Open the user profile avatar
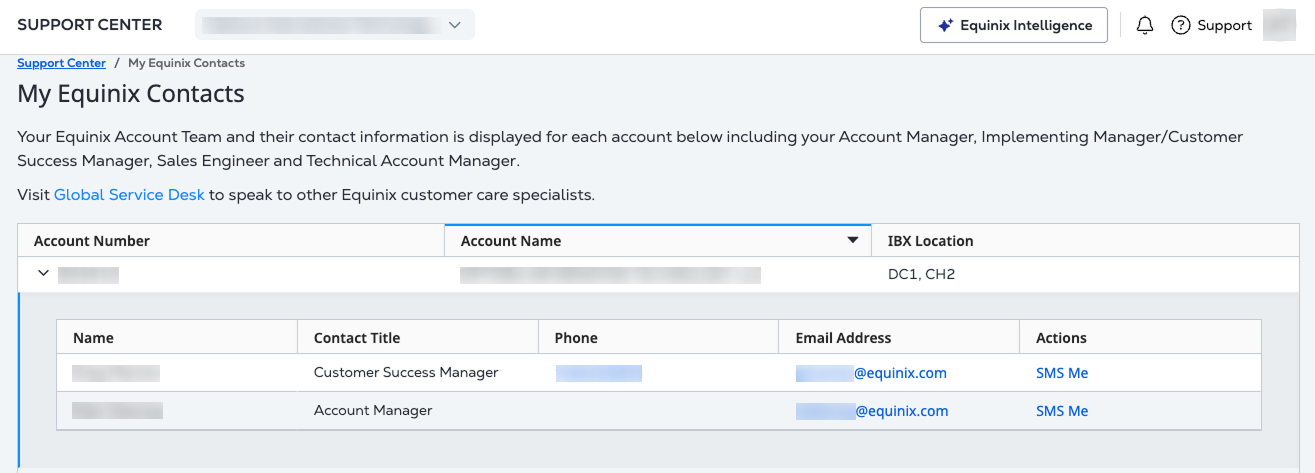 pyautogui.click(x=1279, y=25)
